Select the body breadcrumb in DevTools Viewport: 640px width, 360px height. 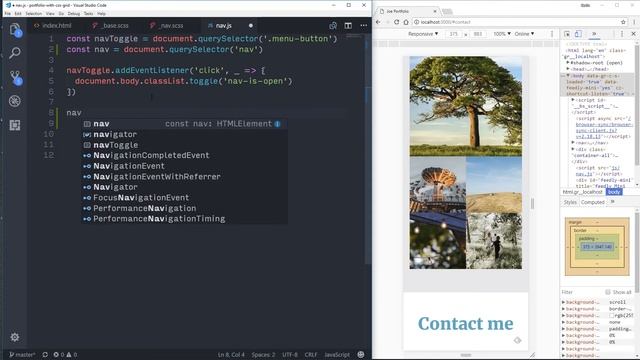click(x=614, y=192)
